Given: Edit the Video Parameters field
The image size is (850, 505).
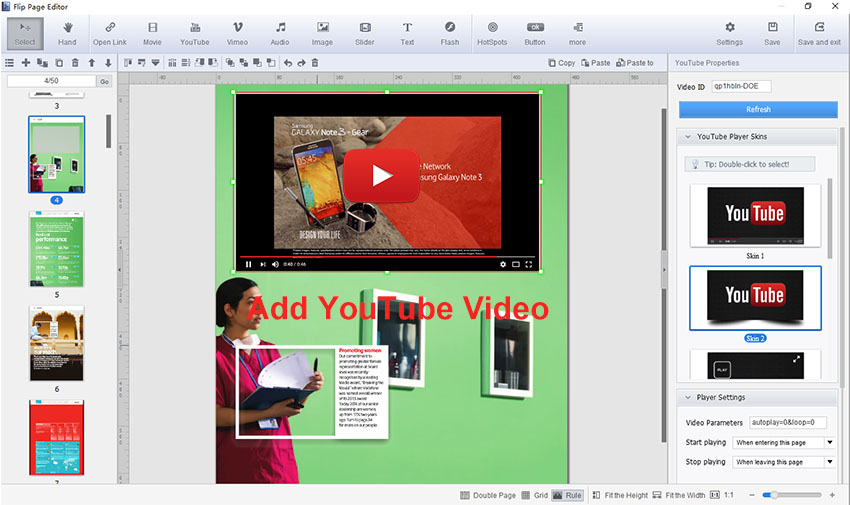Looking at the screenshot, I should (788, 422).
